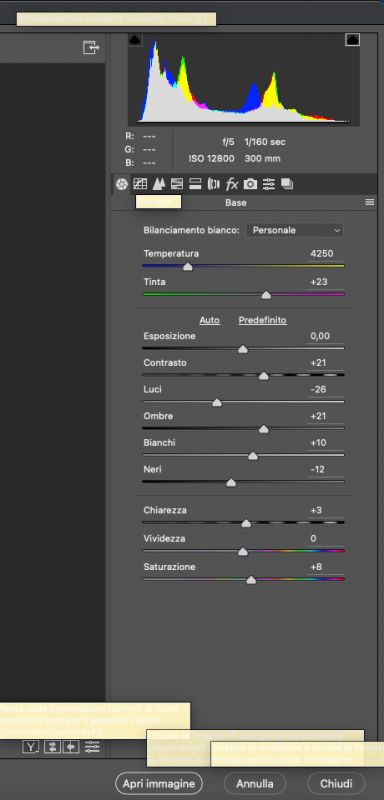Viewport: 384px width, 800px height.
Task: Open the Camera Calibration camera icon
Action: click(x=250, y=184)
